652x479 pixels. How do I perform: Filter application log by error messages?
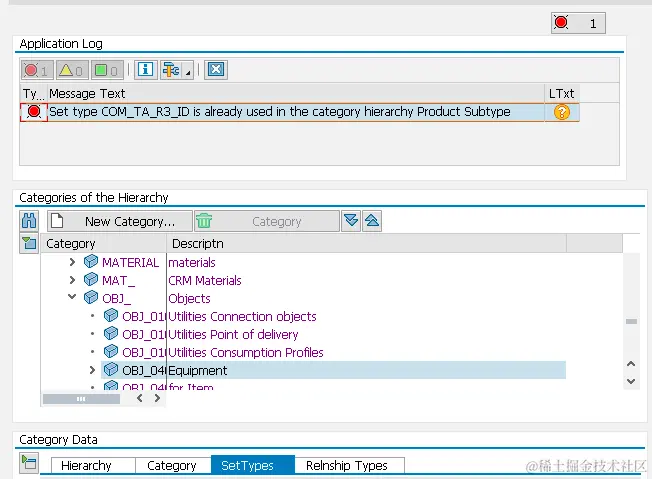37,70
